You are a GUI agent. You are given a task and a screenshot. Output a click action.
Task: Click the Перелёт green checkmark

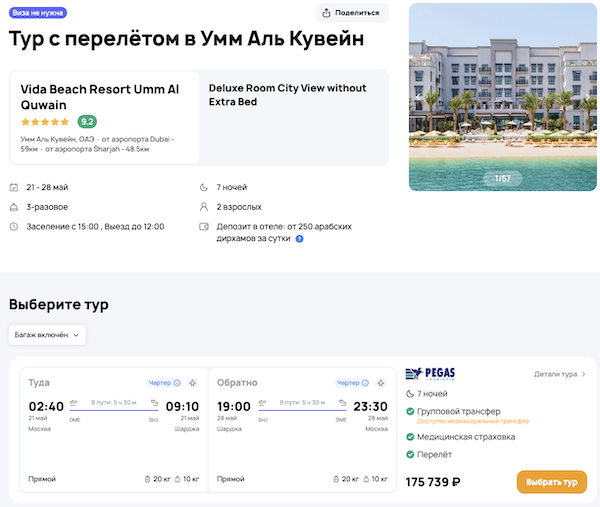(x=410, y=456)
